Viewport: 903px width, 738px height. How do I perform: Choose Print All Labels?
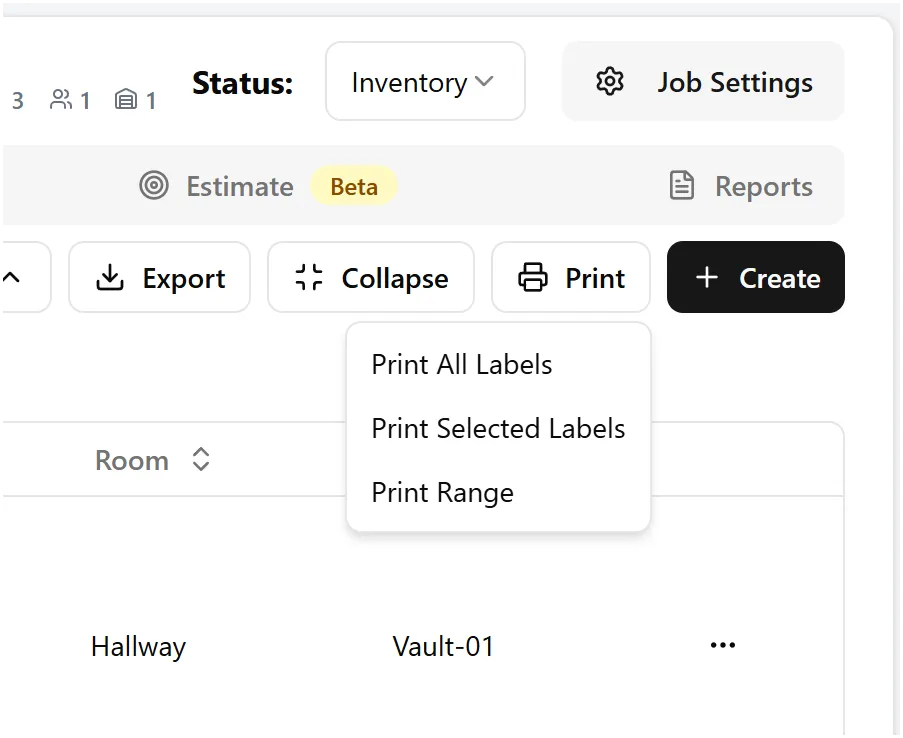pyautogui.click(x=499, y=364)
